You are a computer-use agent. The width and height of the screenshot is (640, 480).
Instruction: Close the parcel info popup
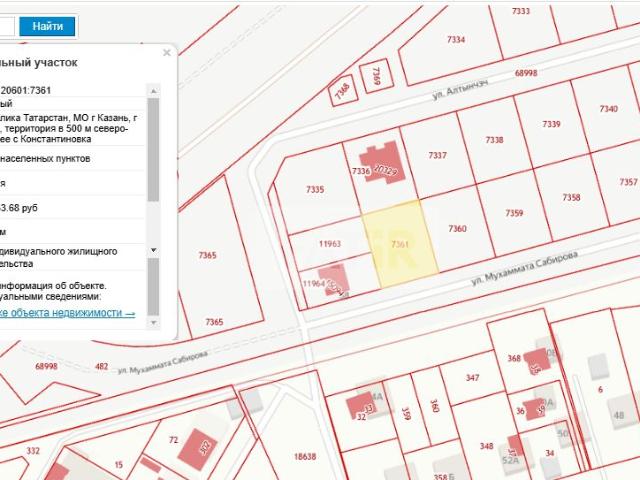click(167, 53)
